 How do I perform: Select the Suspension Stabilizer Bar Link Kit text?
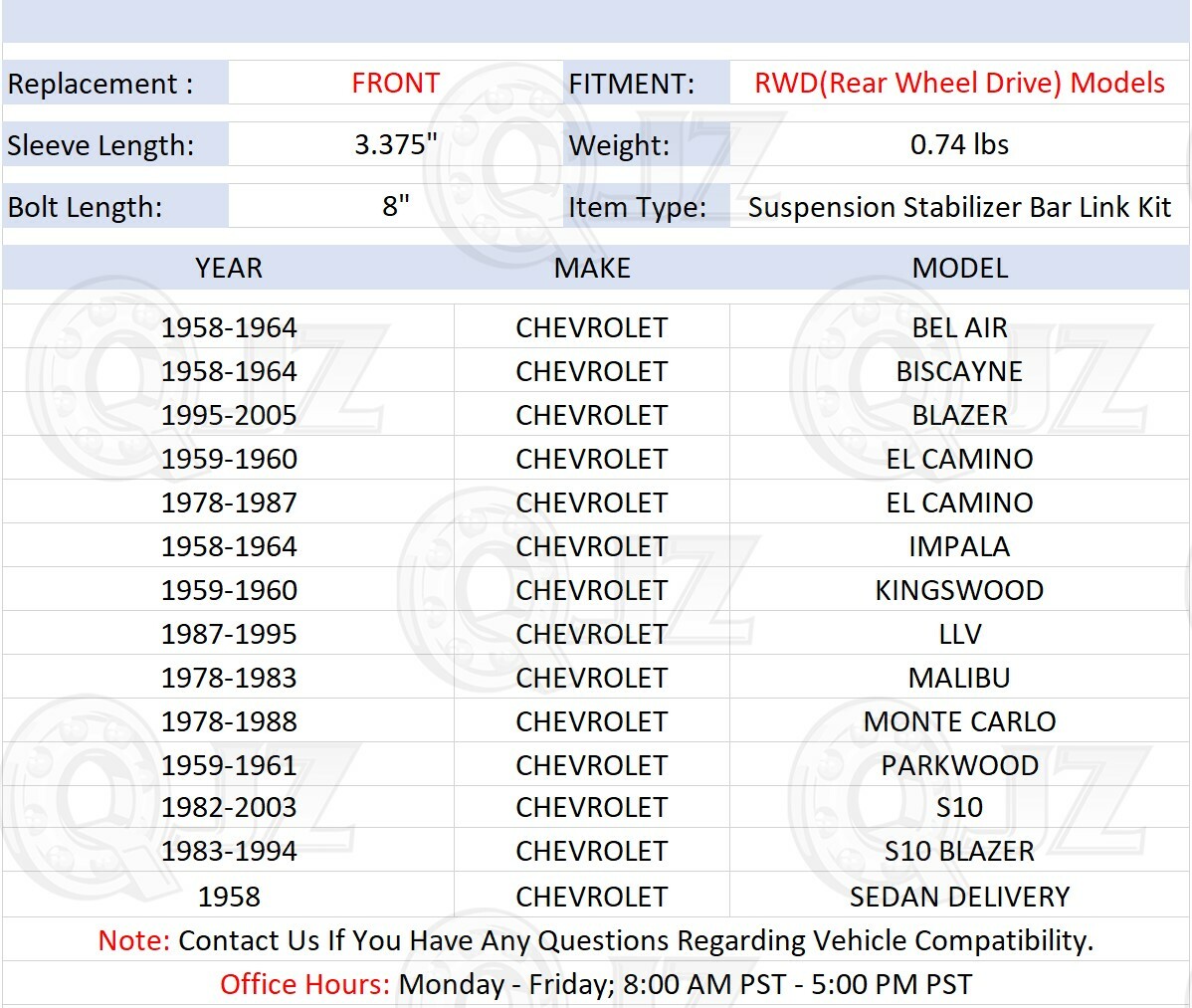tap(958, 208)
